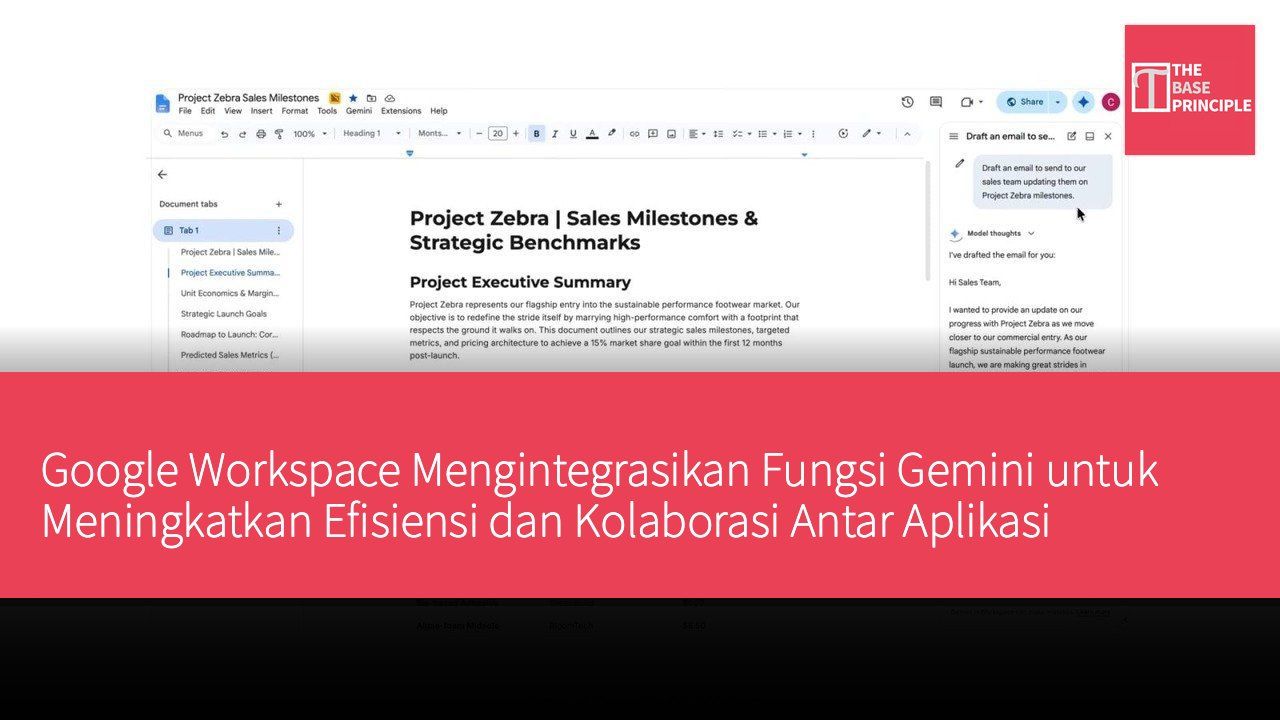Collapse the toolbar header with chevron
The width and height of the screenshot is (1280, 720).
click(x=907, y=133)
